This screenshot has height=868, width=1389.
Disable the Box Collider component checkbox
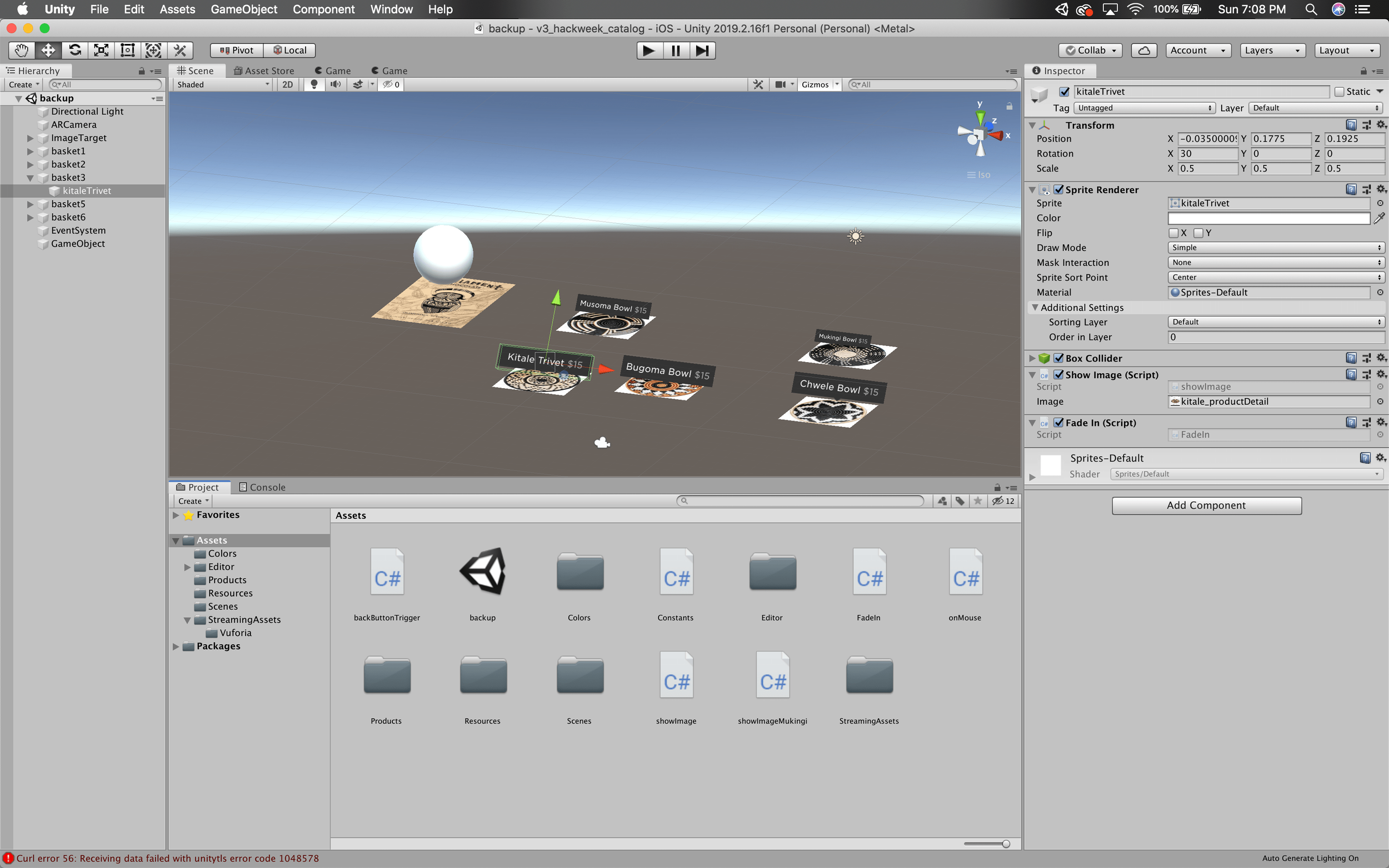click(x=1058, y=358)
